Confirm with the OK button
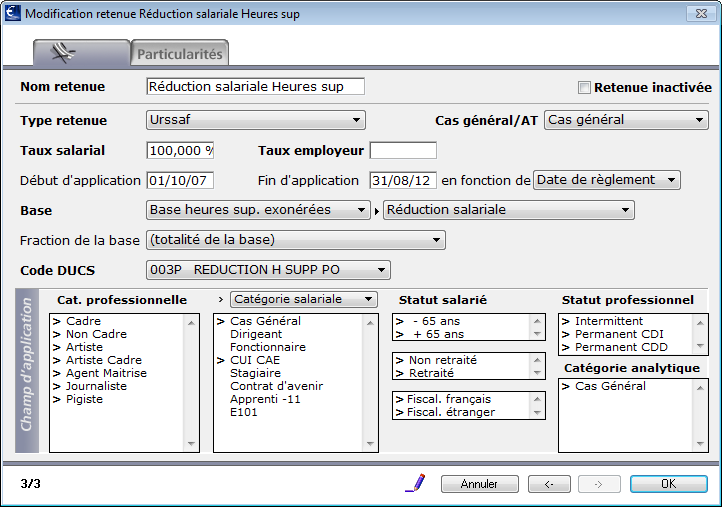 coord(669,484)
